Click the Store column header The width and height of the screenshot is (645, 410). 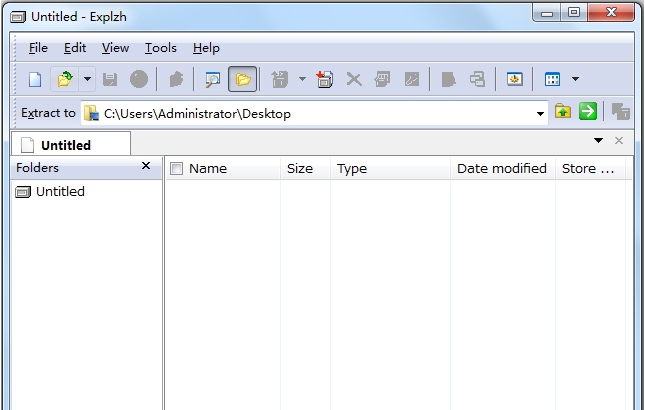(x=588, y=169)
